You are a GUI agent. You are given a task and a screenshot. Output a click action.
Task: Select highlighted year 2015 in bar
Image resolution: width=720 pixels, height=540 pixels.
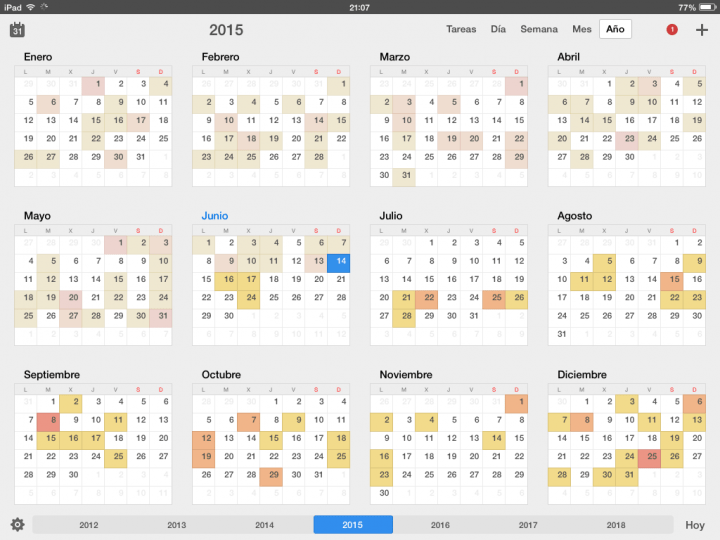[353, 525]
